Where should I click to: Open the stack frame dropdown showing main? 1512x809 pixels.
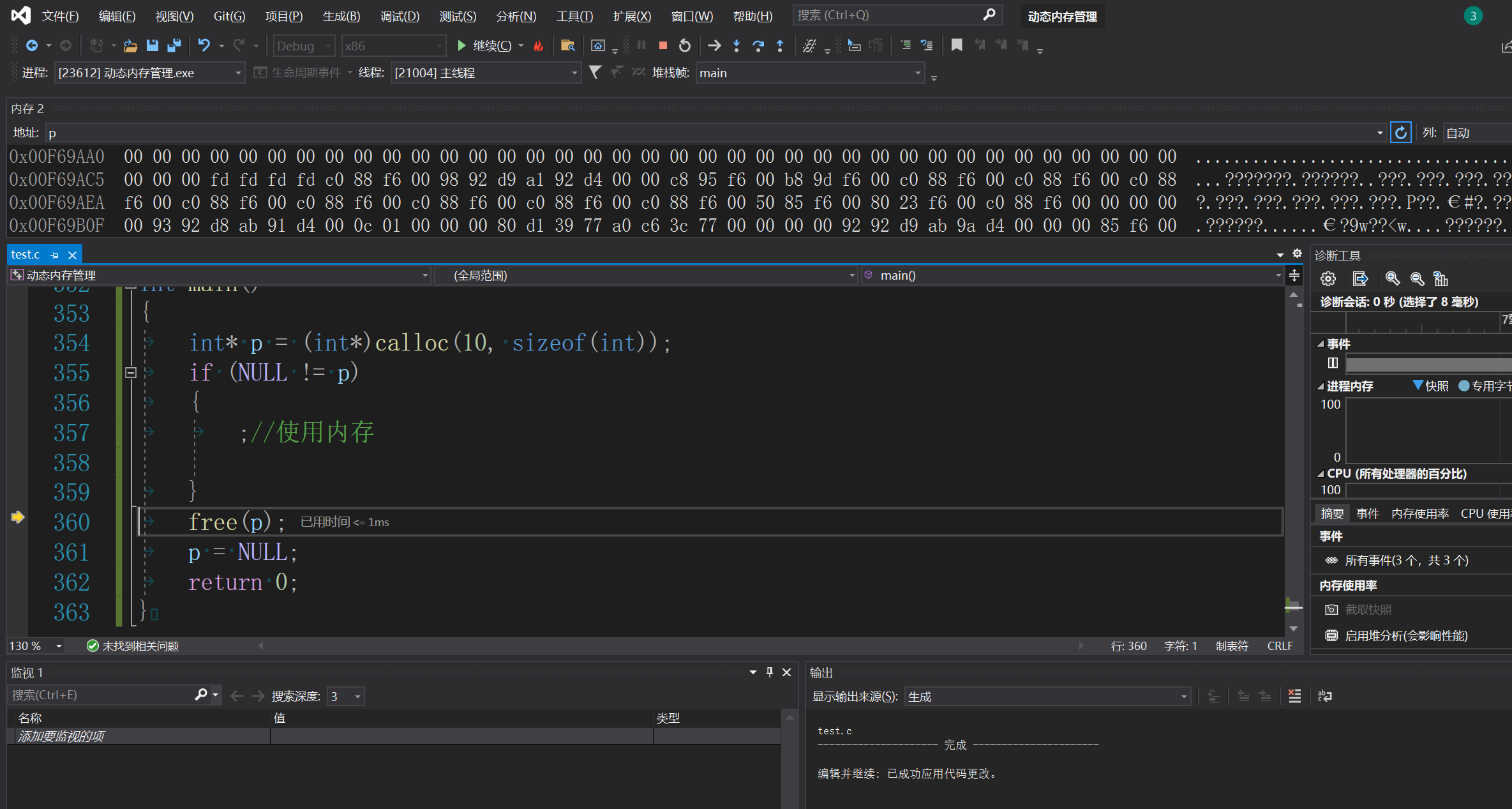809,73
